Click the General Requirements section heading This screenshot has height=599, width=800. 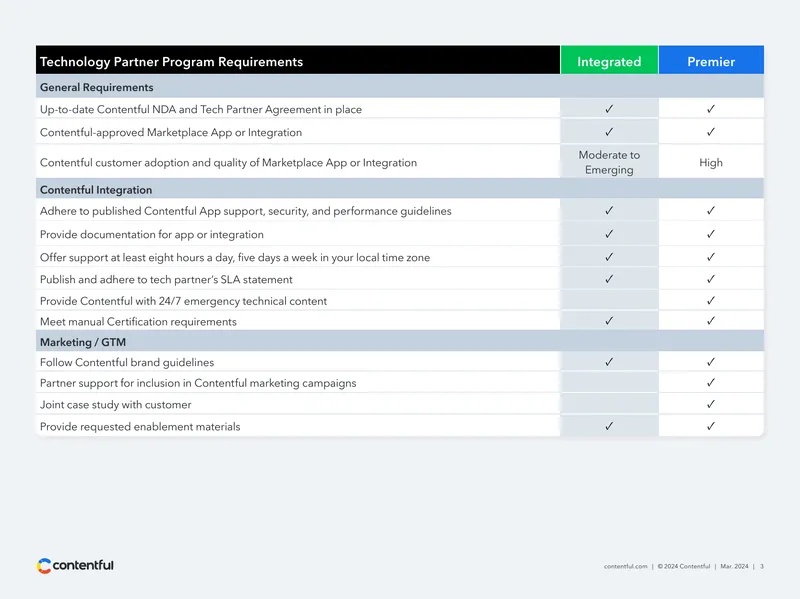[96, 87]
